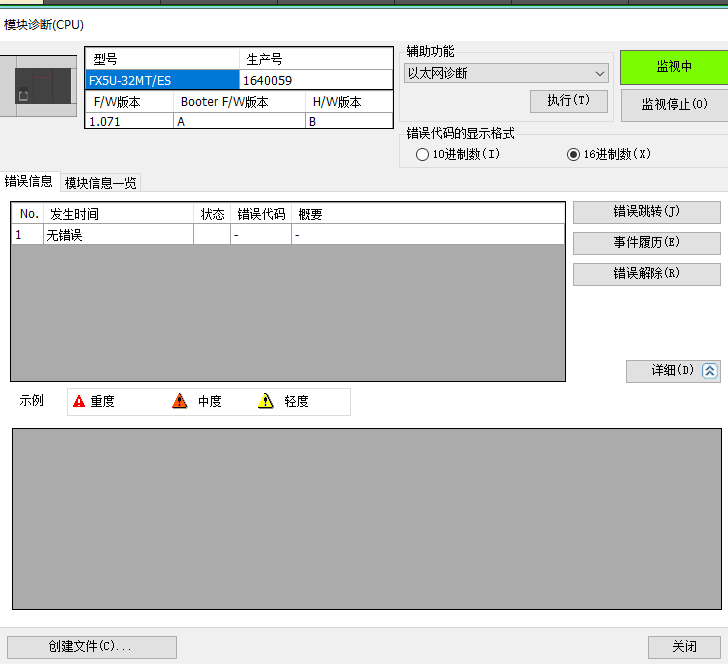
Task: Switch to the 模块信息一览 tab
Action: click(100, 182)
